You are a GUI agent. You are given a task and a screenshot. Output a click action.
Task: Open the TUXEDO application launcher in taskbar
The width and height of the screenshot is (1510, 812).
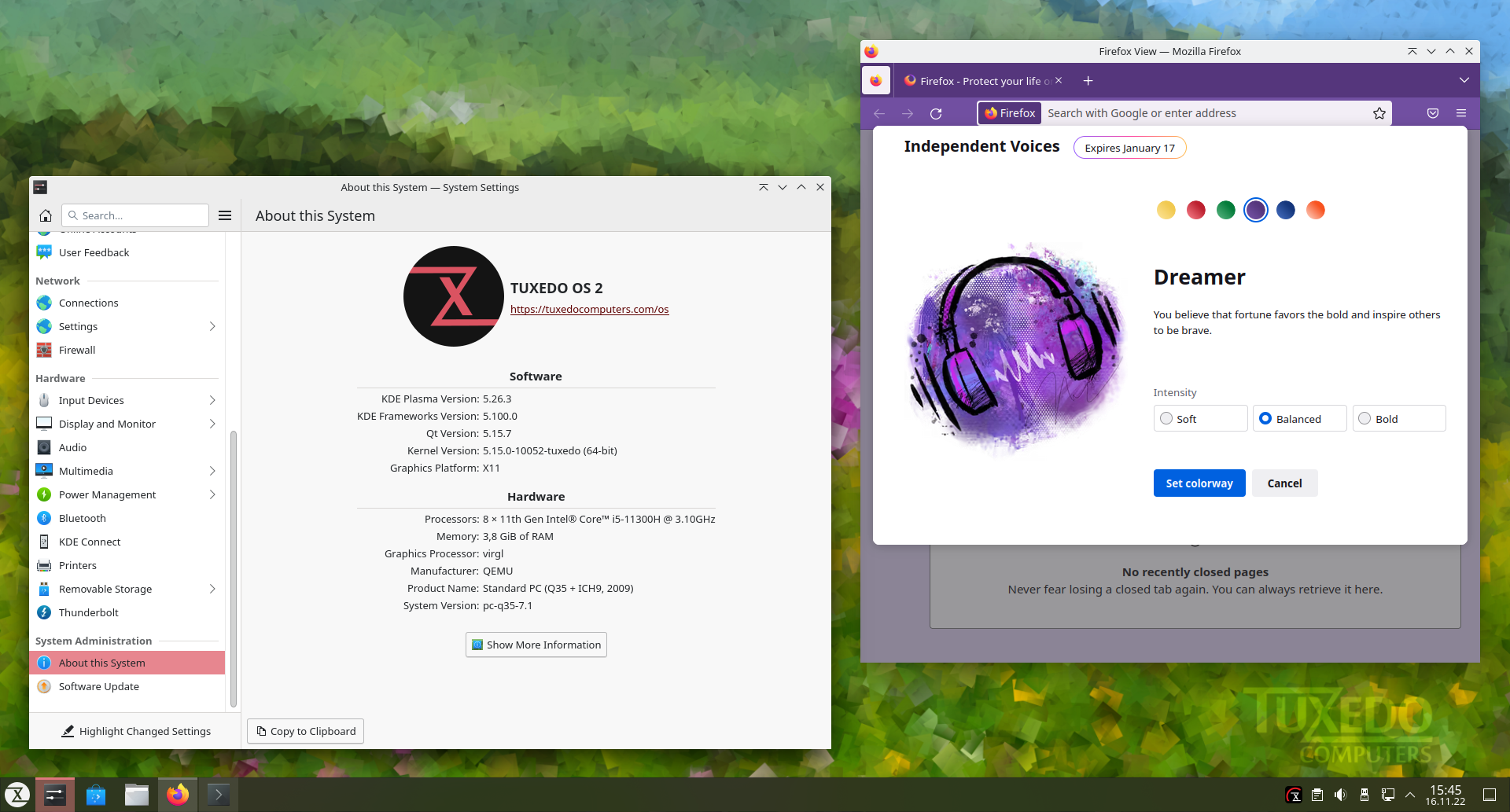pos(17,795)
